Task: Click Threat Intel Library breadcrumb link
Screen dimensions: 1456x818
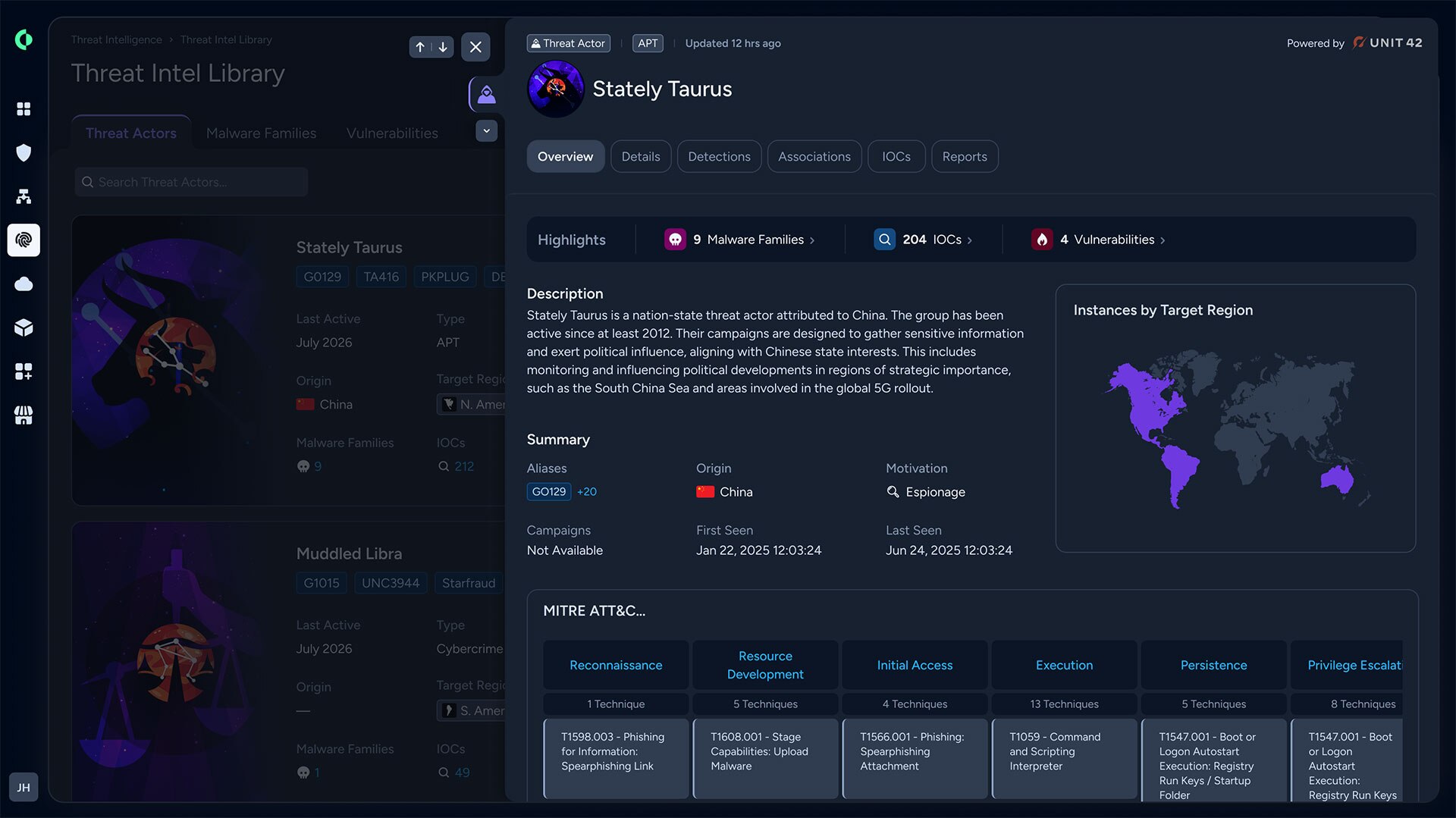Action: click(226, 39)
